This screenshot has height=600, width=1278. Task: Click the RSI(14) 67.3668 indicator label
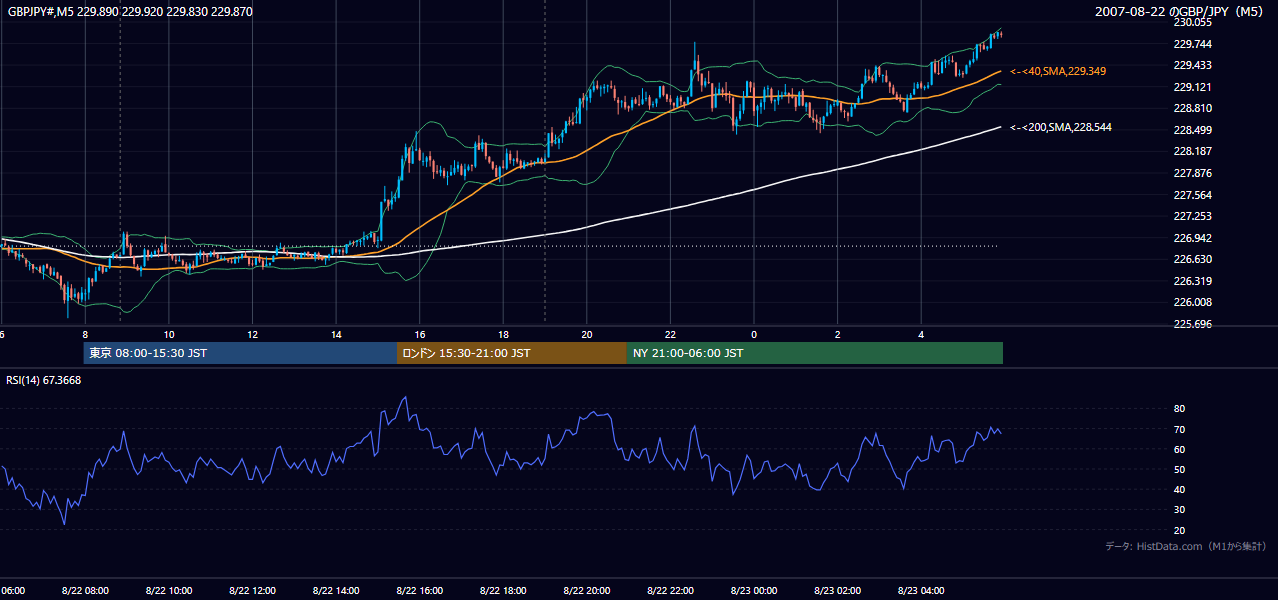44,380
